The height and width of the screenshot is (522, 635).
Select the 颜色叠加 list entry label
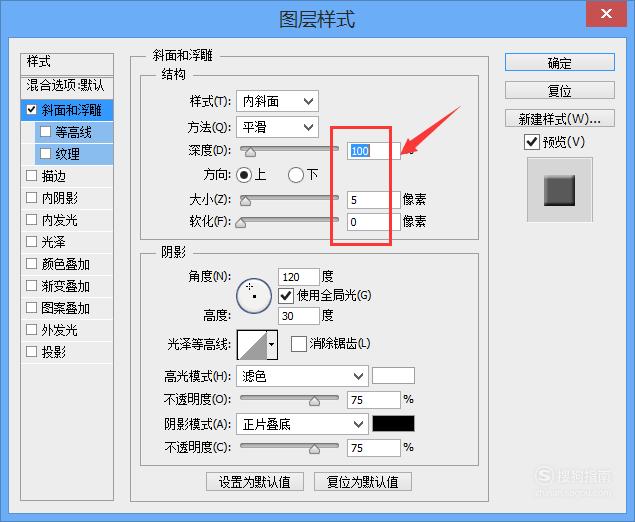(x=66, y=264)
